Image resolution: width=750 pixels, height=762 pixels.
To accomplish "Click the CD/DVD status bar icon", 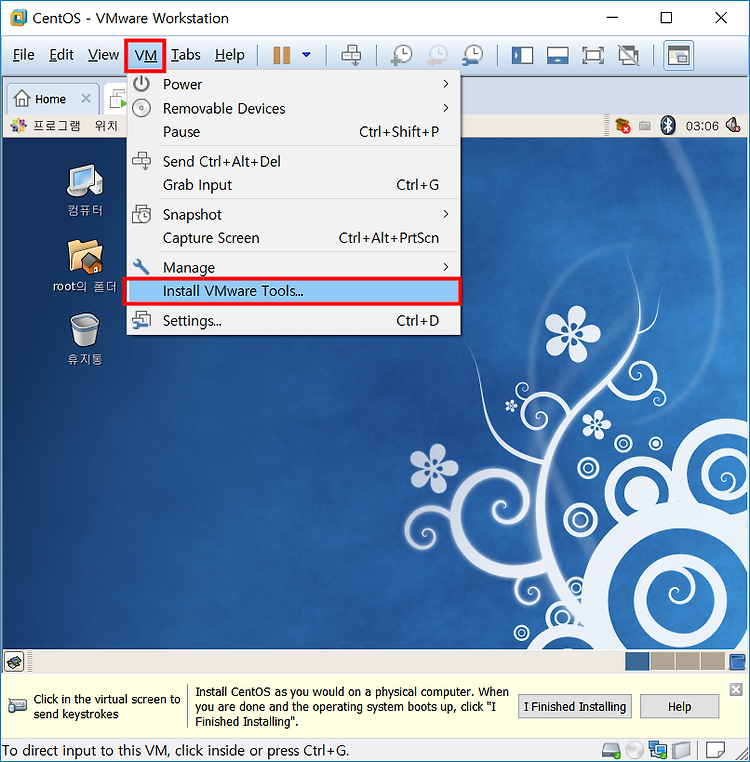I will pos(634,750).
